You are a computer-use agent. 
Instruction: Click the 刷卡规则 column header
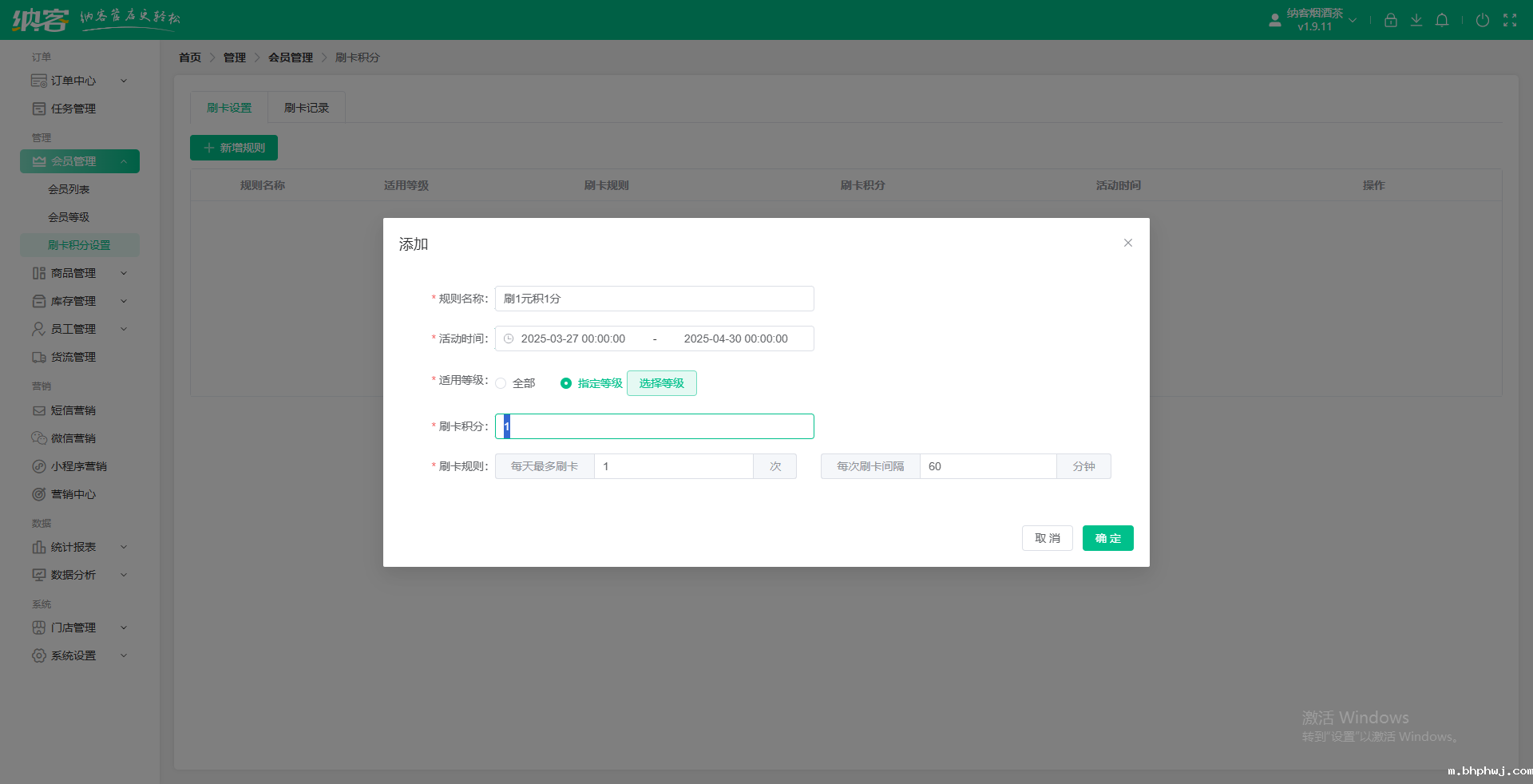click(607, 185)
